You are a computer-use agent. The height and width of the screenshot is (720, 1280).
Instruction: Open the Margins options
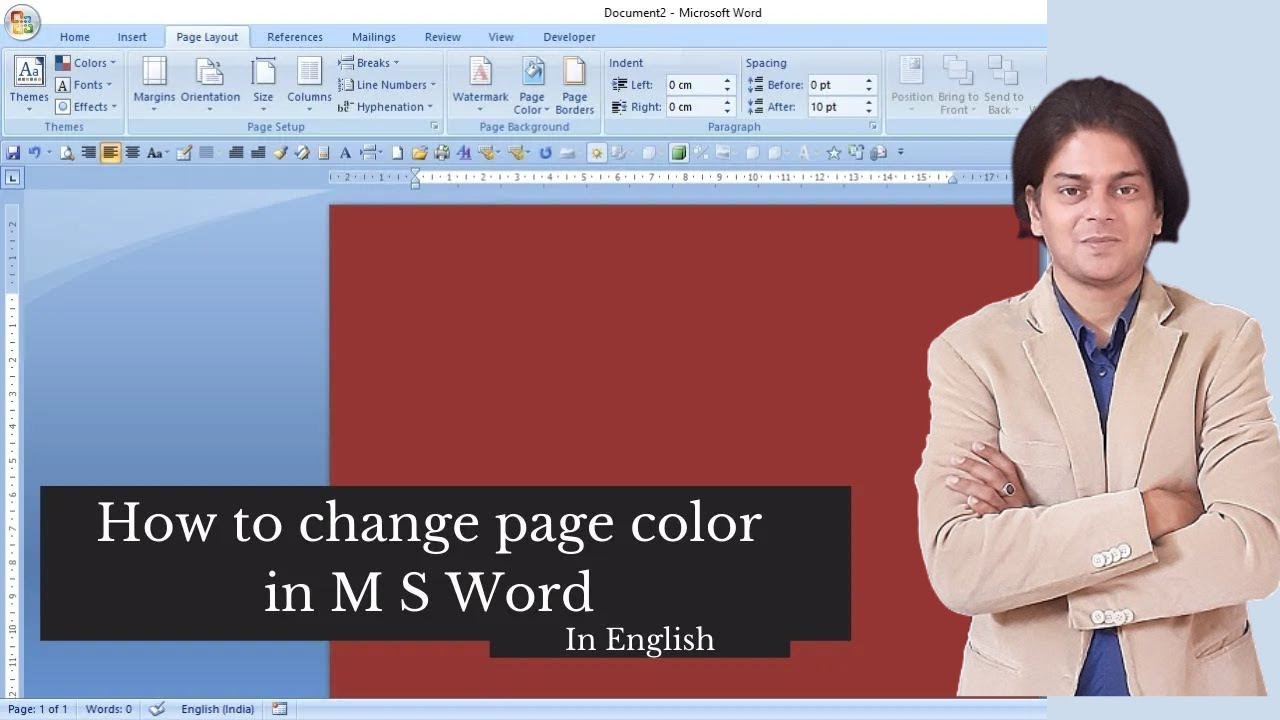(x=154, y=84)
